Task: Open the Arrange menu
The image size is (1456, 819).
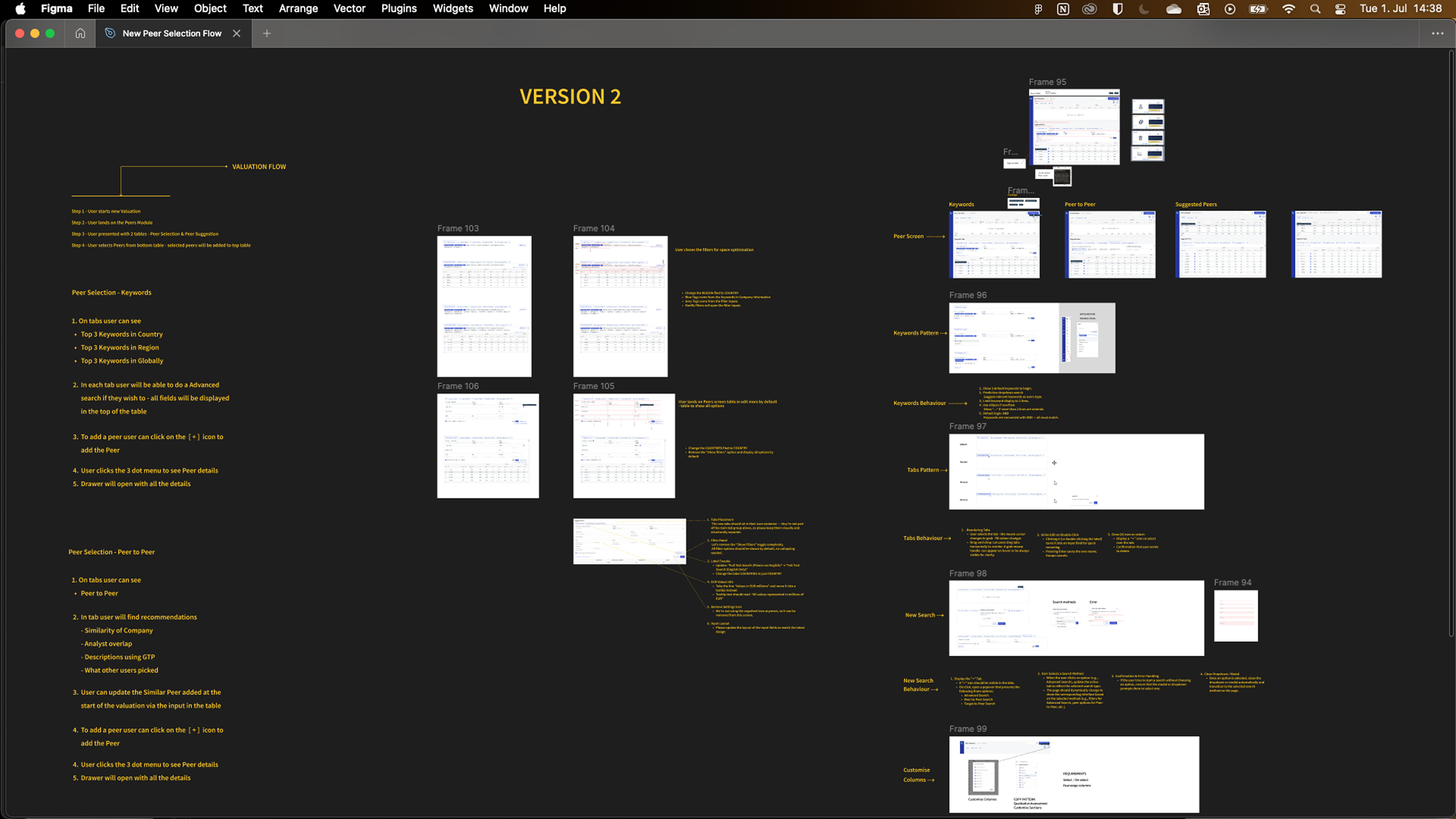Action: [298, 8]
